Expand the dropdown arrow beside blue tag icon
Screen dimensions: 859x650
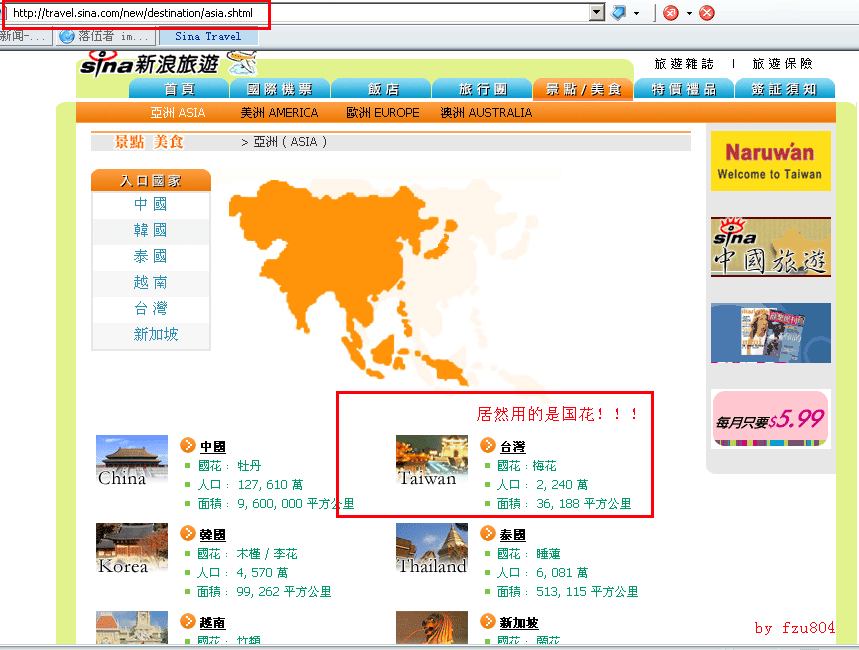click(x=637, y=13)
